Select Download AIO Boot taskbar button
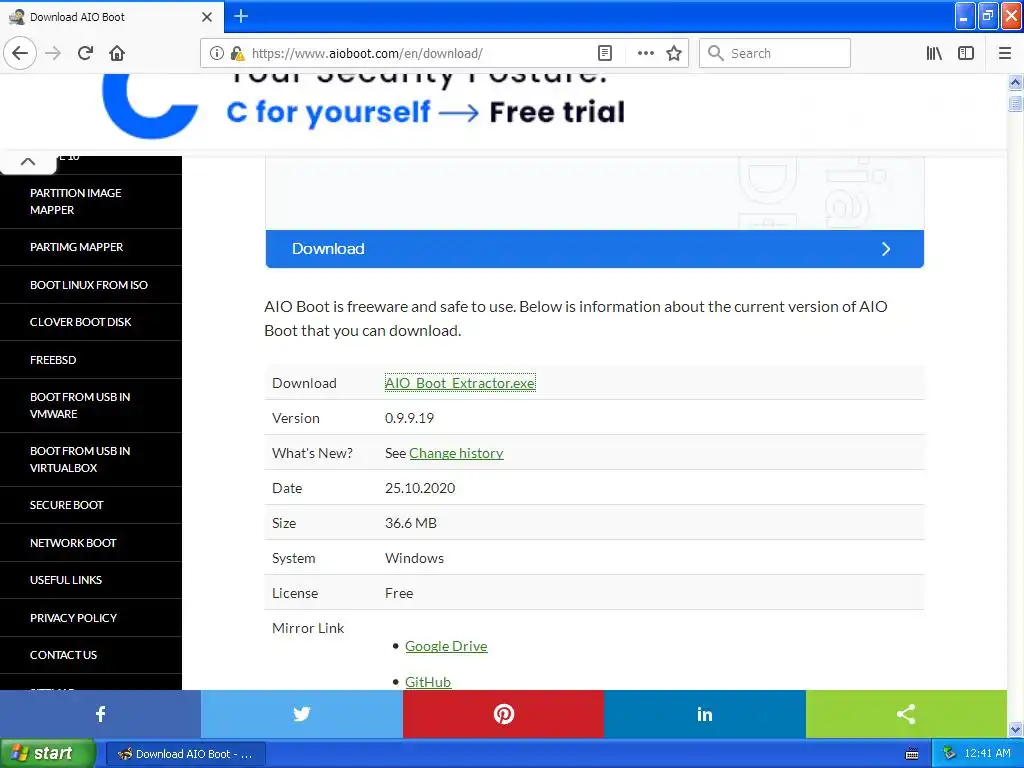1024x768 pixels. (185, 754)
